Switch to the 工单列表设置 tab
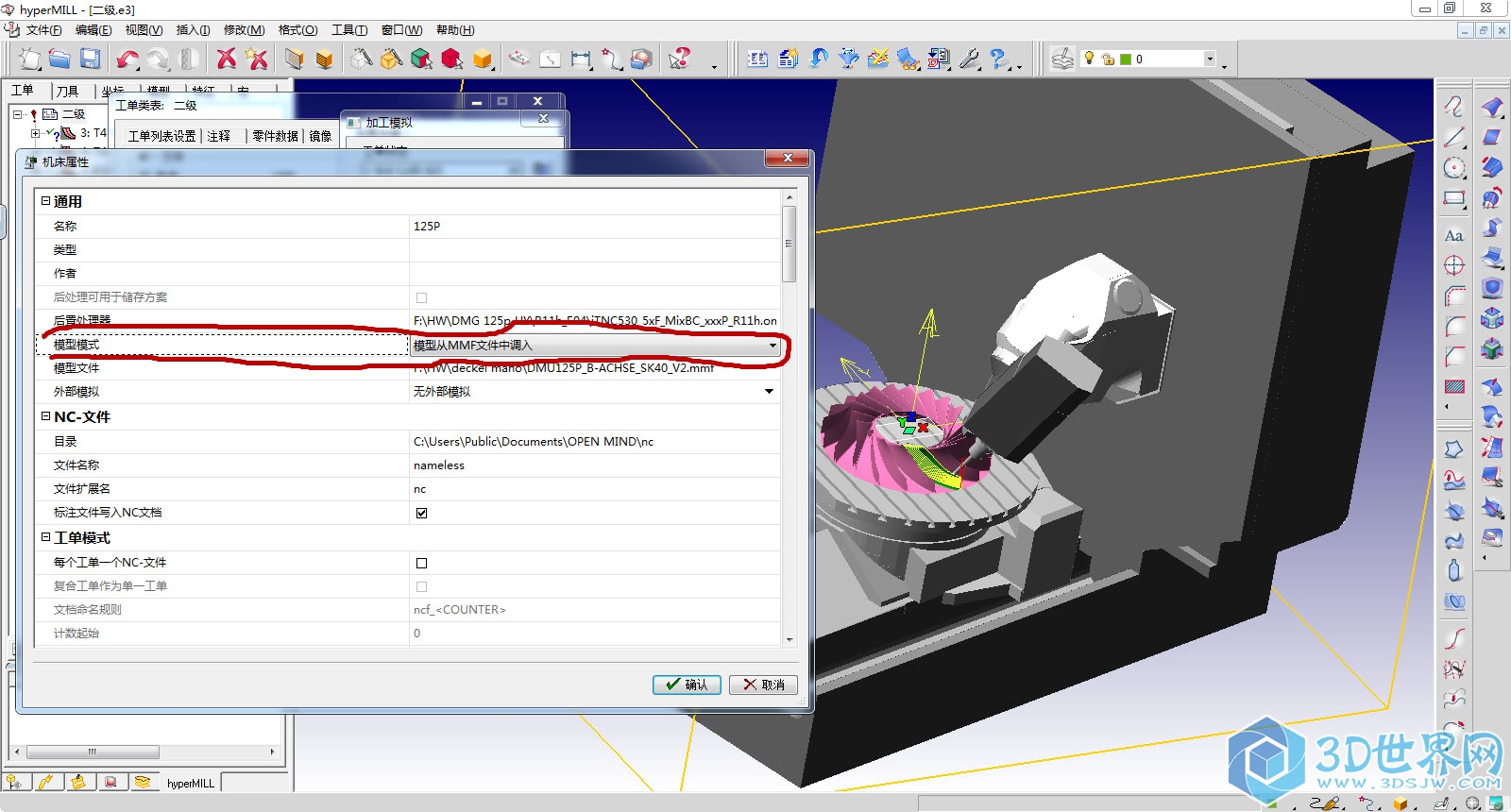Screen dimensions: 1511x812 161,136
